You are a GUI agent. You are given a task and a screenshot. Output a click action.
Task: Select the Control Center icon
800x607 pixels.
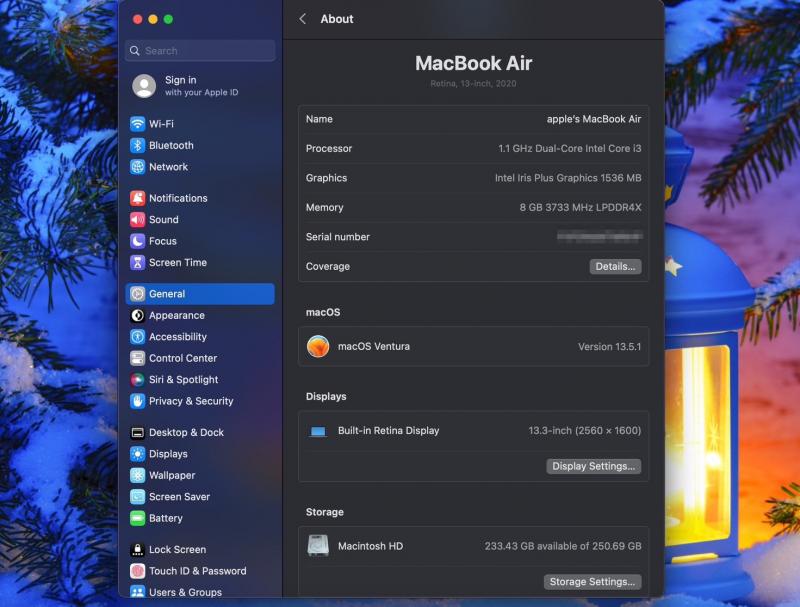137,358
